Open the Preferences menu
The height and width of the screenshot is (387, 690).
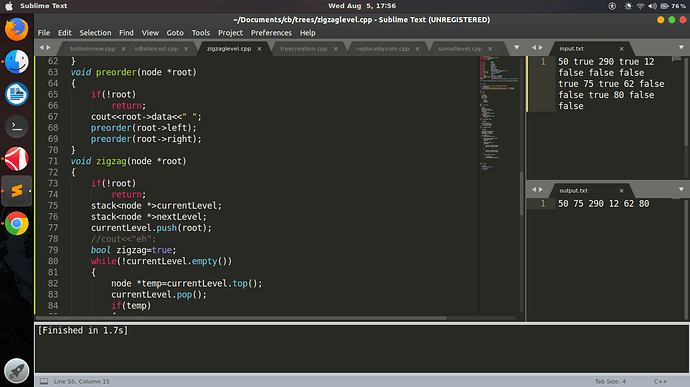(271, 33)
